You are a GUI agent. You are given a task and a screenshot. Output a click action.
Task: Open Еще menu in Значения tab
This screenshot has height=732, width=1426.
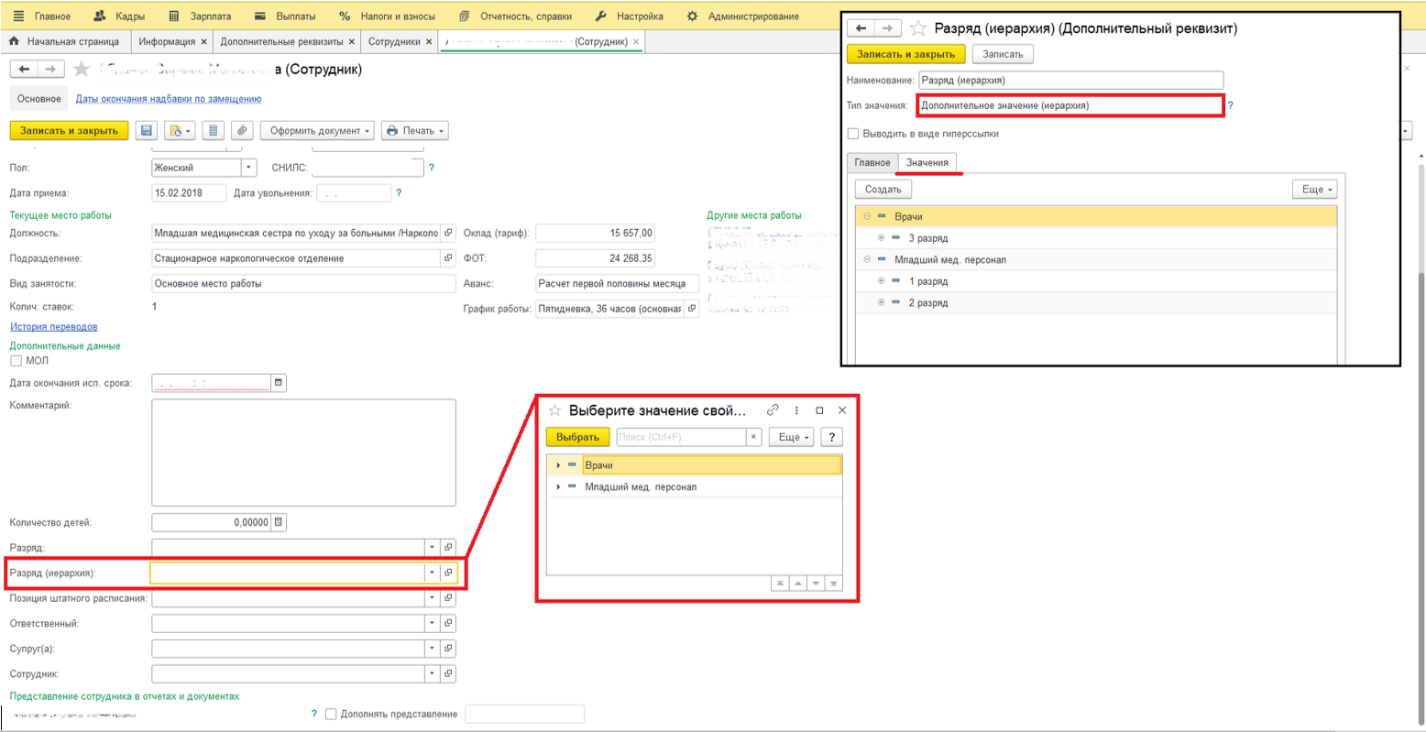coord(1314,189)
